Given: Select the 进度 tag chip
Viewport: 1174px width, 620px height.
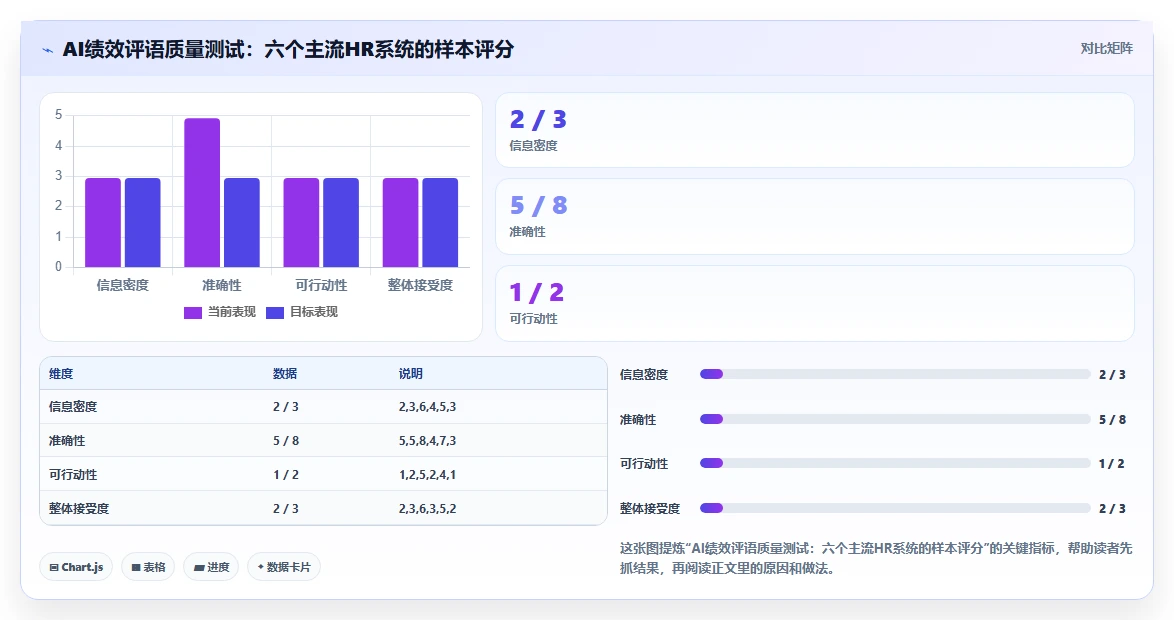Looking at the screenshot, I should [211, 567].
